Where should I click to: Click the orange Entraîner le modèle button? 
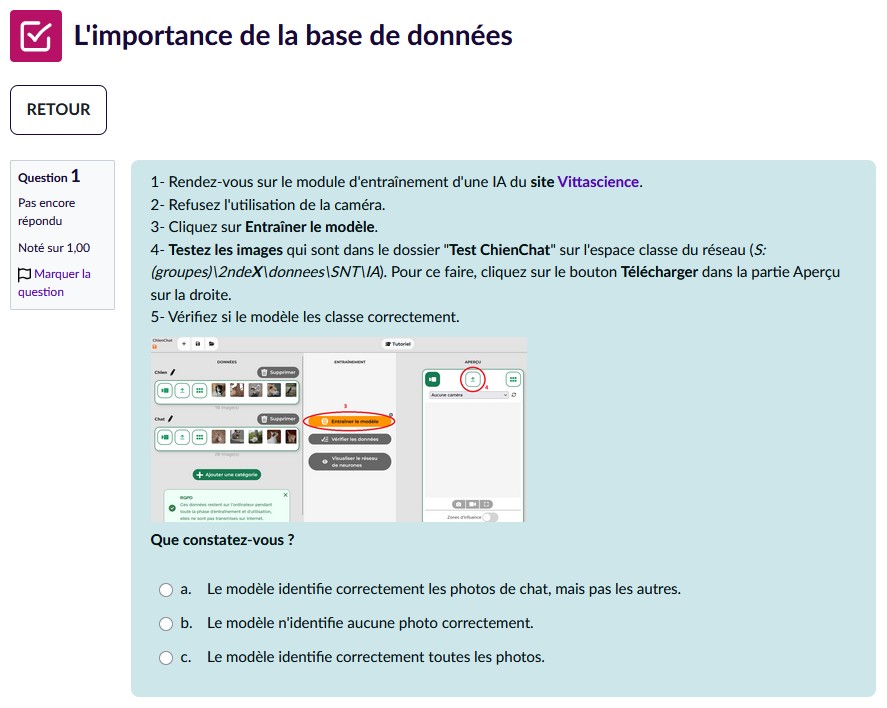(349, 422)
